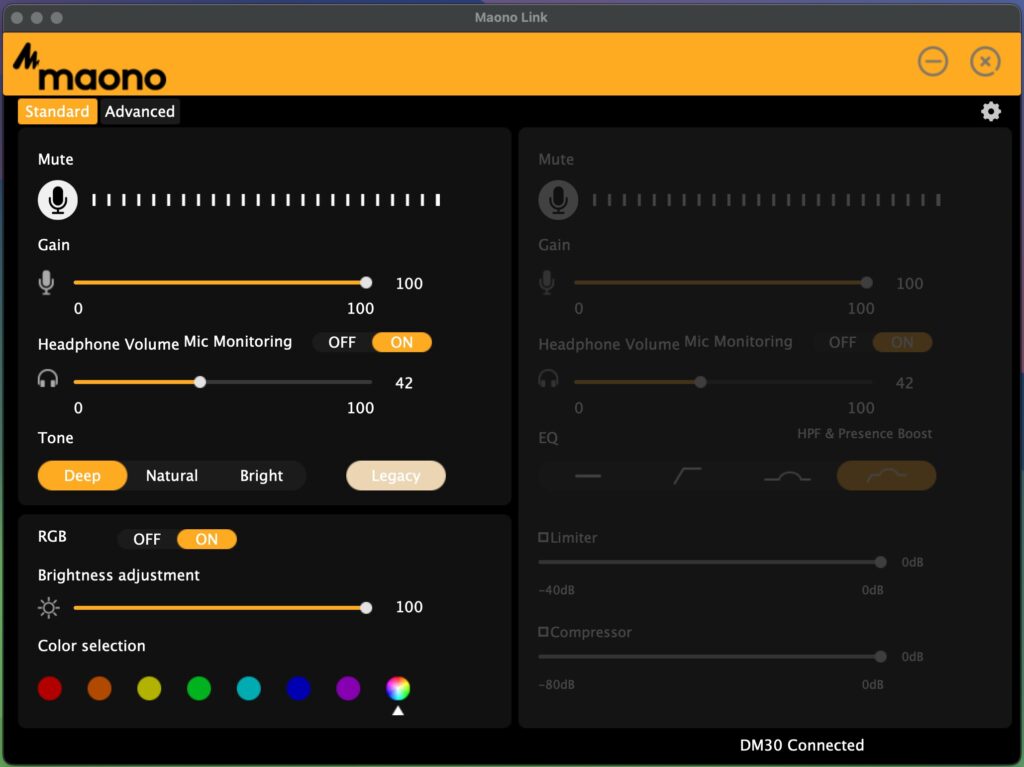Choose the Legacy tone button
This screenshot has height=767, width=1024.
[396, 476]
